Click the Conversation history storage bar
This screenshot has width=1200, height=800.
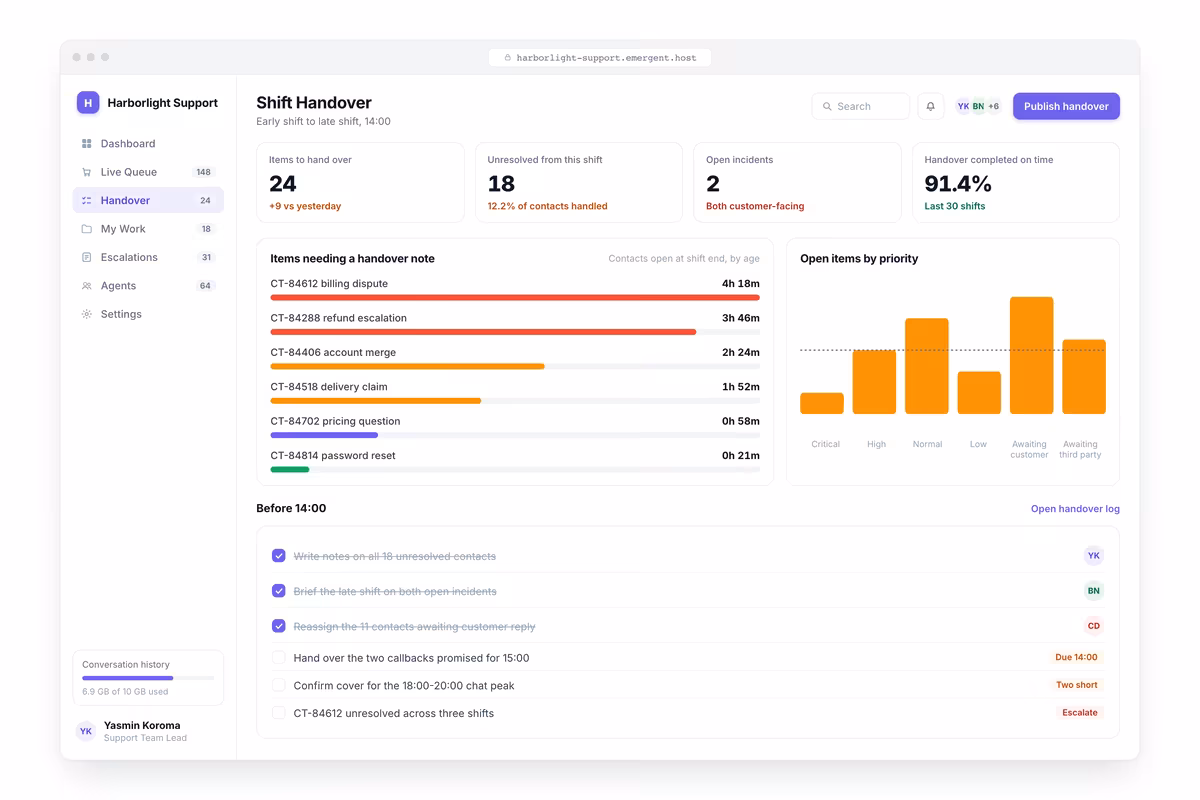[148, 678]
